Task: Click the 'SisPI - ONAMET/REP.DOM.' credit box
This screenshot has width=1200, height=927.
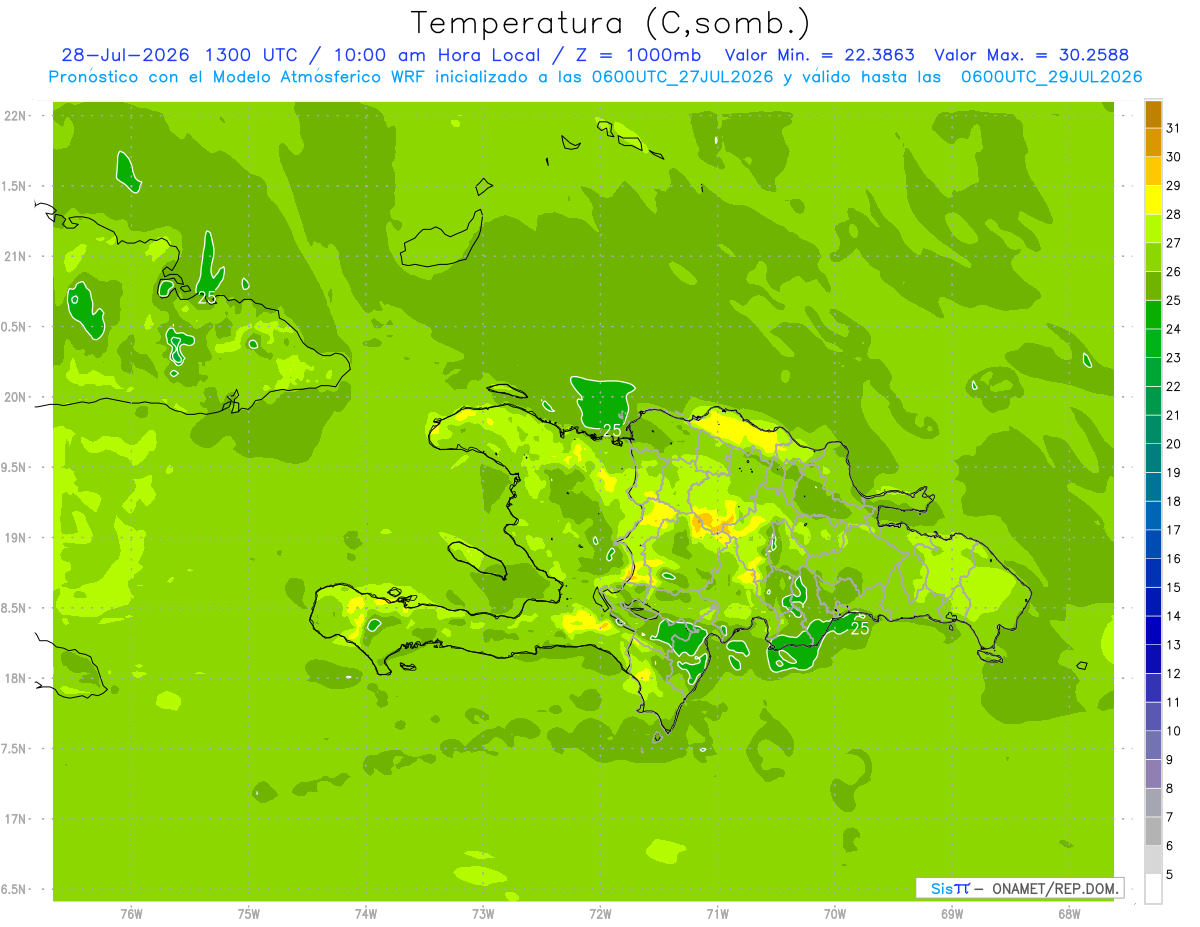Action: (1019, 888)
